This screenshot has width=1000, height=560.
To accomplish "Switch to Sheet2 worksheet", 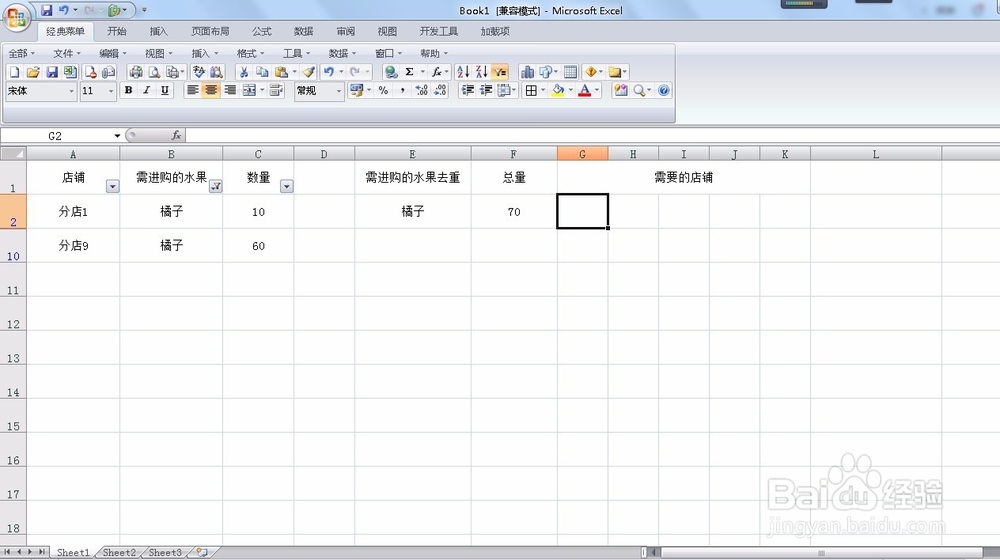I will click(119, 552).
